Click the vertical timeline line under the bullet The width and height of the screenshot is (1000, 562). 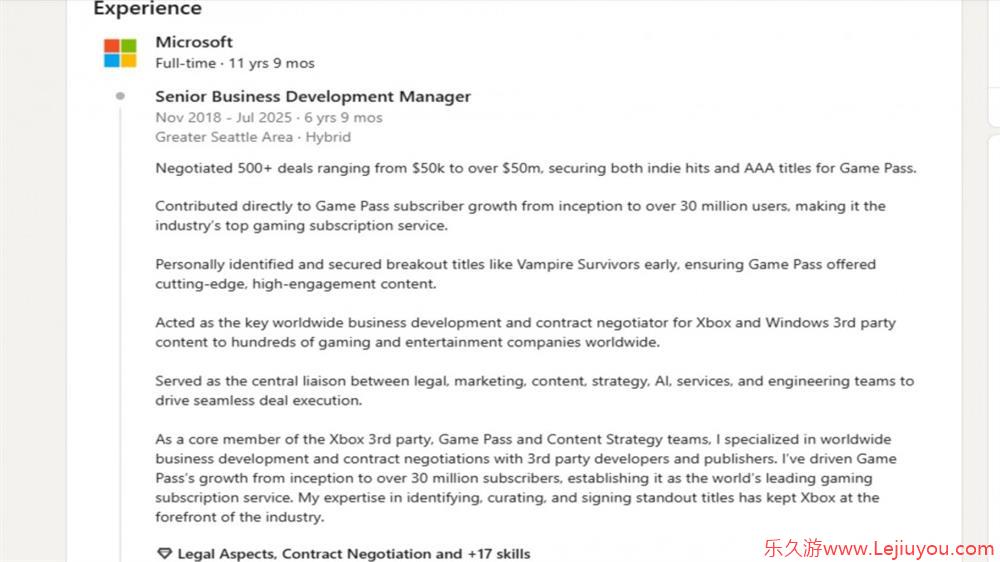pos(120,332)
